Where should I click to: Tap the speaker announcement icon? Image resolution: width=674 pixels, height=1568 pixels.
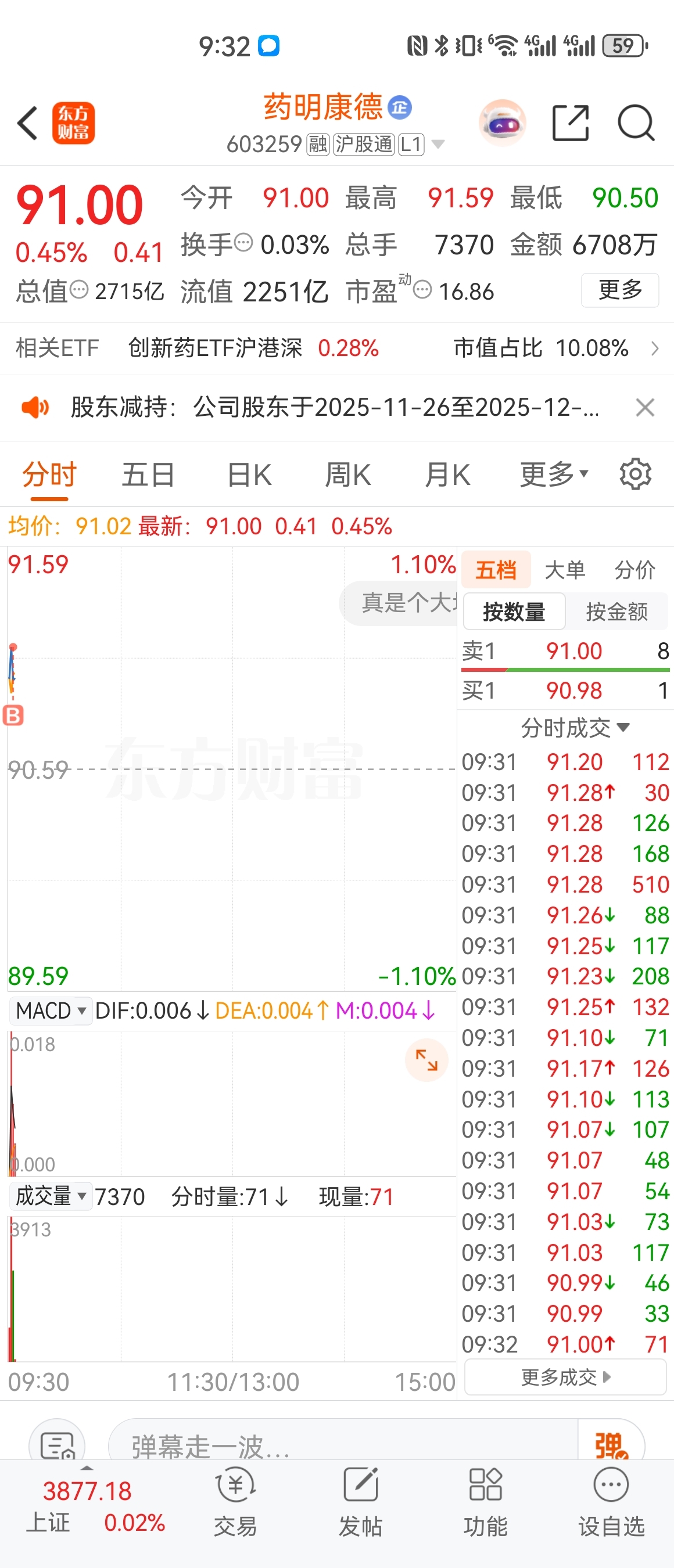point(35,407)
